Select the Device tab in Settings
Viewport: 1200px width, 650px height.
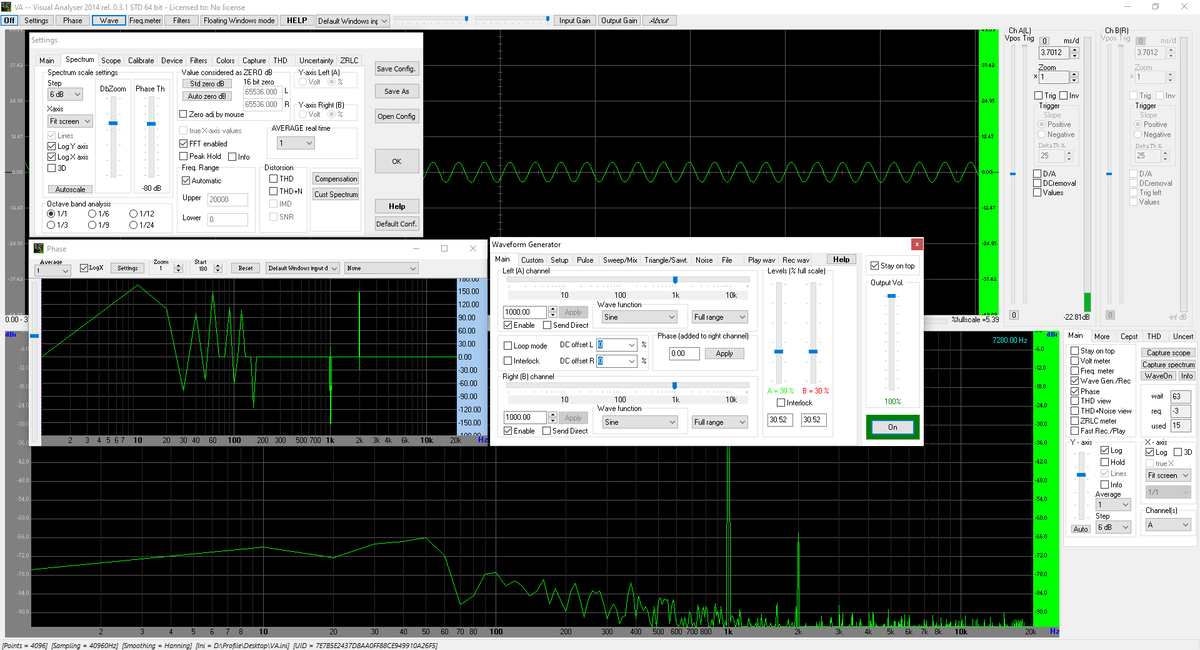tap(172, 60)
